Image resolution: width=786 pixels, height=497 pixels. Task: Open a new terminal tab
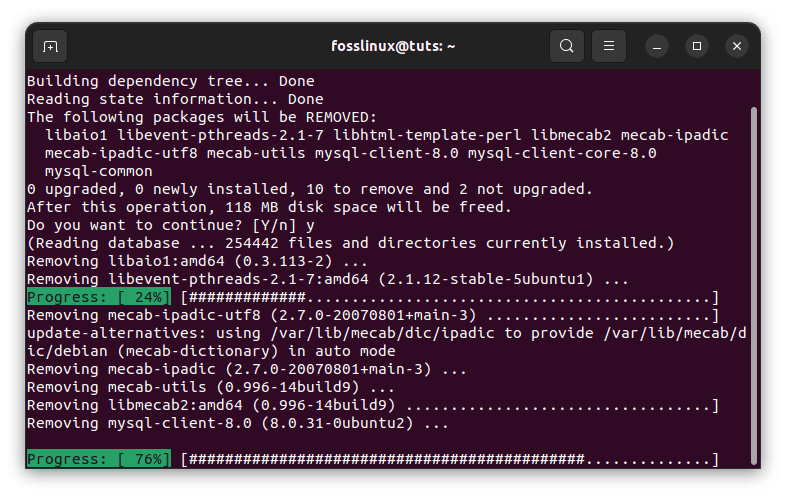(50, 46)
